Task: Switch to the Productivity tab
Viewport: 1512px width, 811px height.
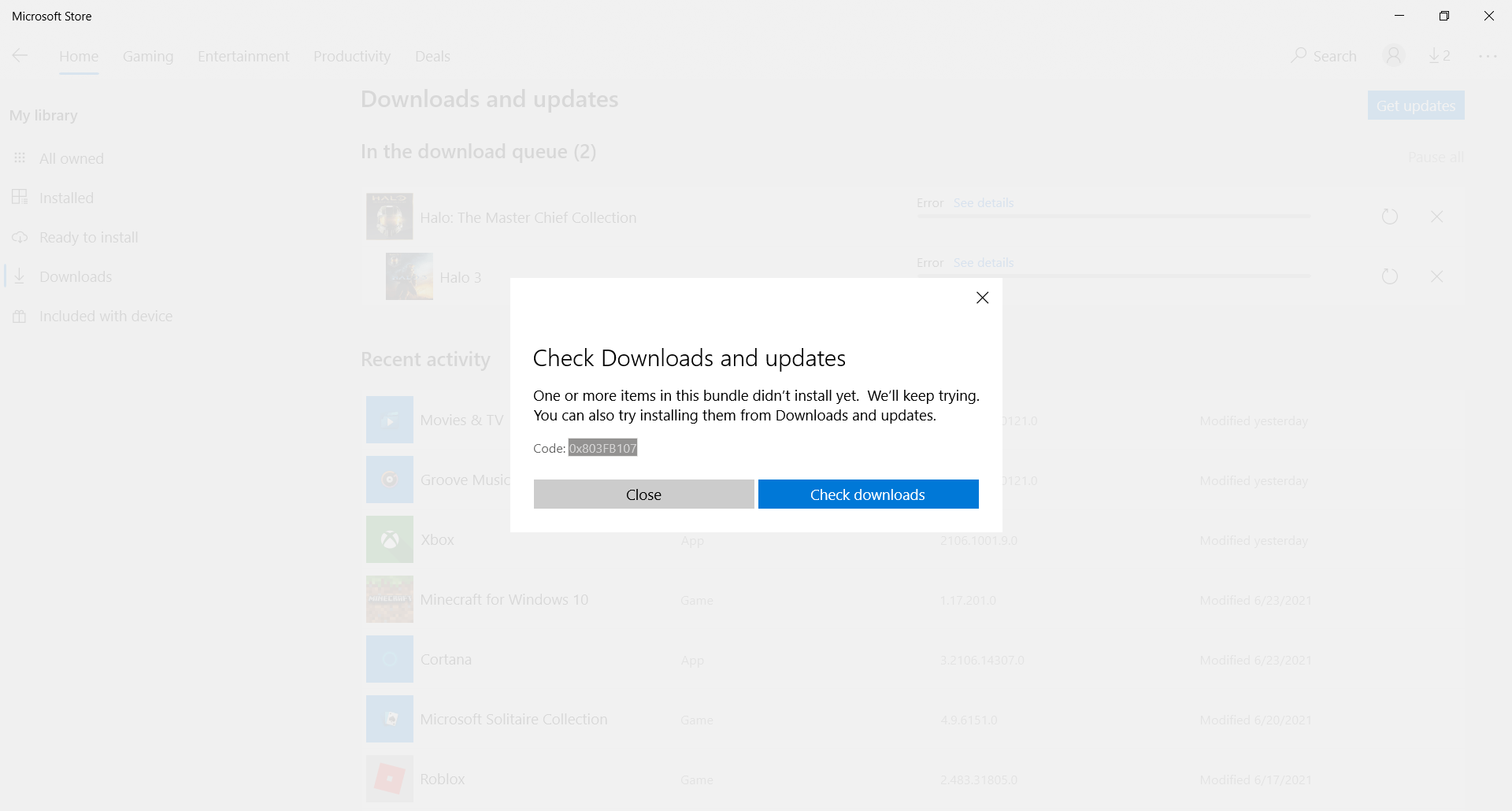Action: (352, 56)
